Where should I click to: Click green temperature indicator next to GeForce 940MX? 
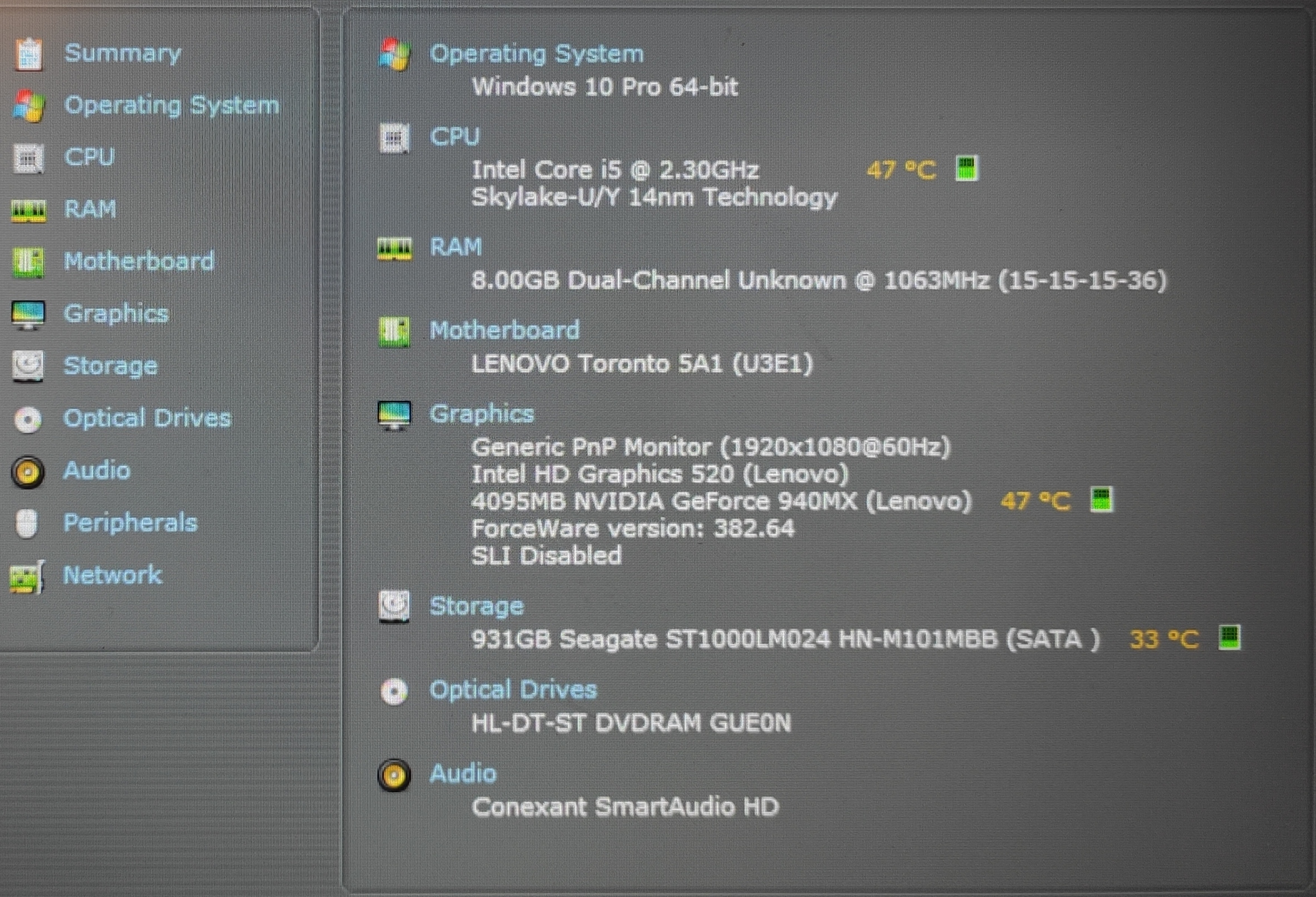click(x=1101, y=500)
